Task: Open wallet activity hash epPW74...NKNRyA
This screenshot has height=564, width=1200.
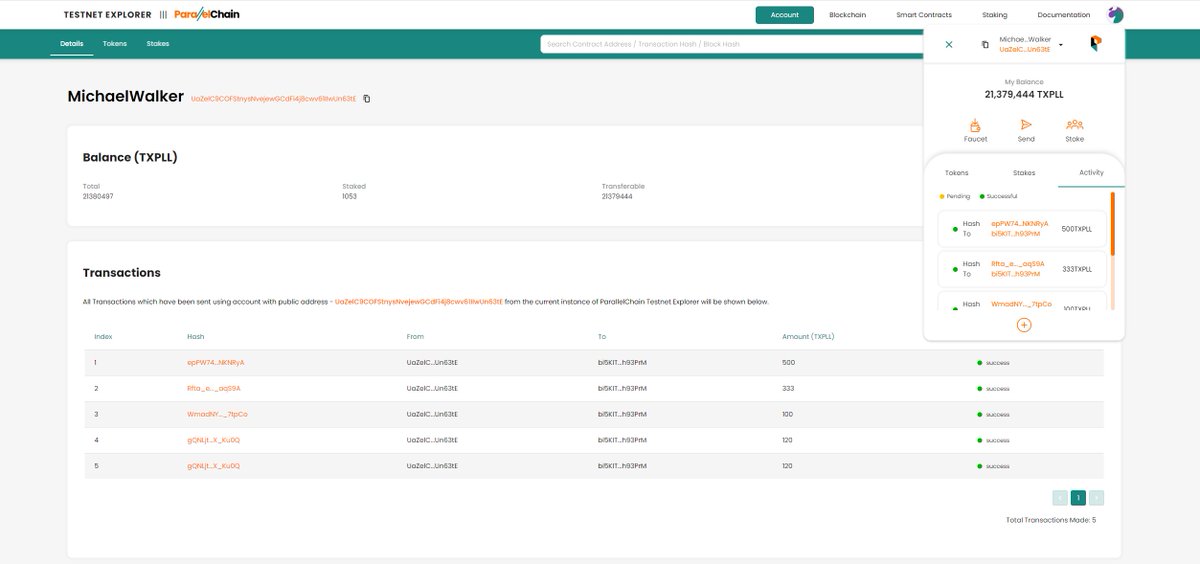Action: pyautogui.click(x=1019, y=224)
